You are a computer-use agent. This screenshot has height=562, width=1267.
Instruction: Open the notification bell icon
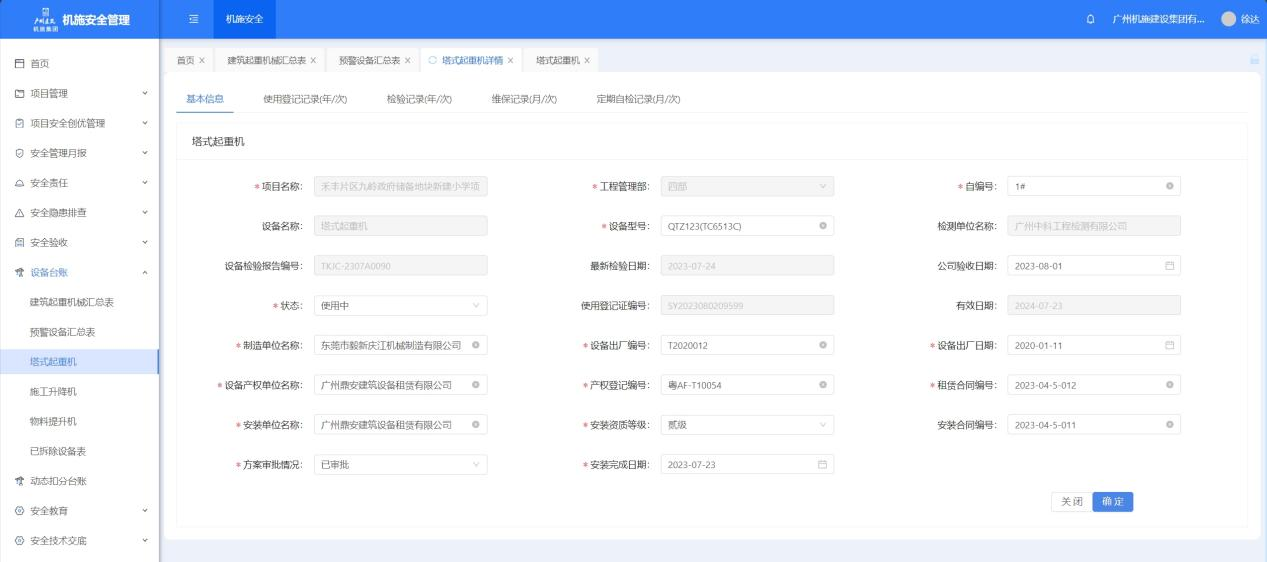point(1090,20)
